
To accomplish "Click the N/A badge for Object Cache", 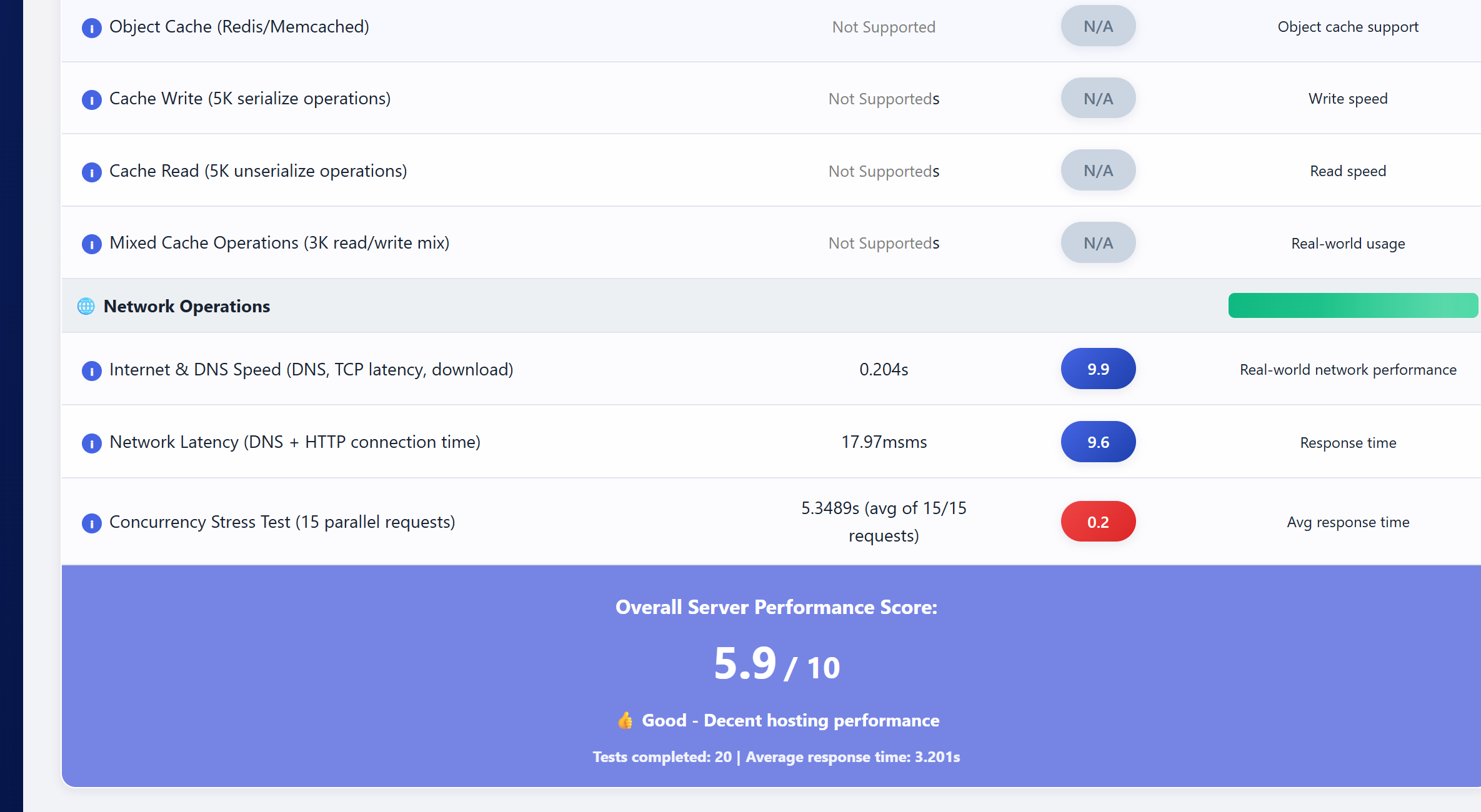I will click(1098, 26).
